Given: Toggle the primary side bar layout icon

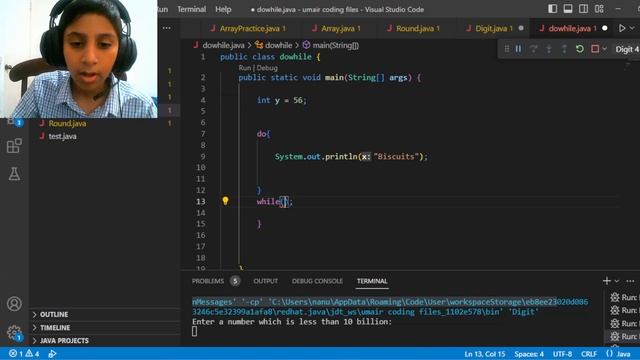Looking at the screenshot, I should coord(553,9).
